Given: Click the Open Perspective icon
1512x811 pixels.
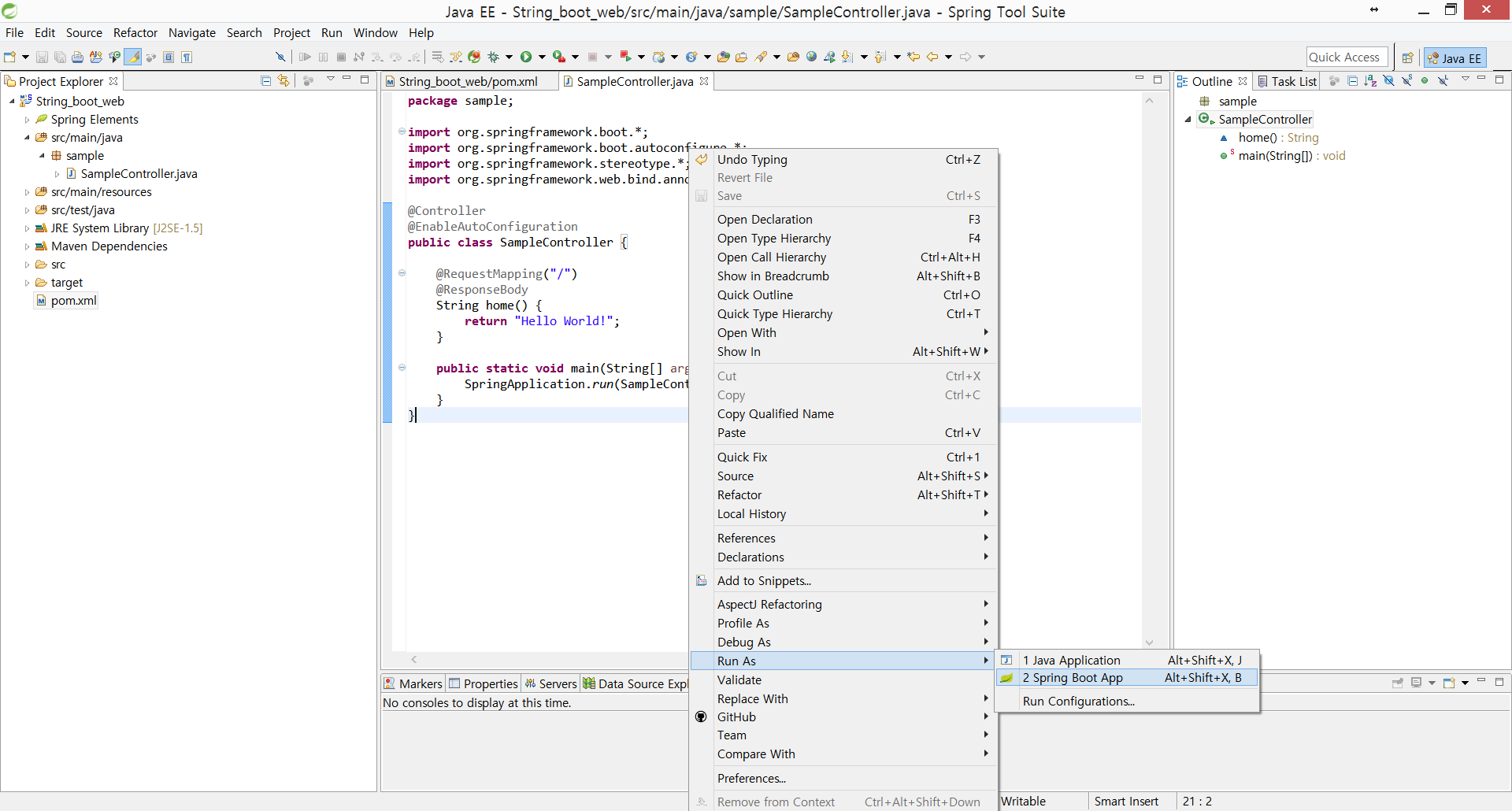Looking at the screenshot, I should pyautogui.click(x=1407, y=57).
